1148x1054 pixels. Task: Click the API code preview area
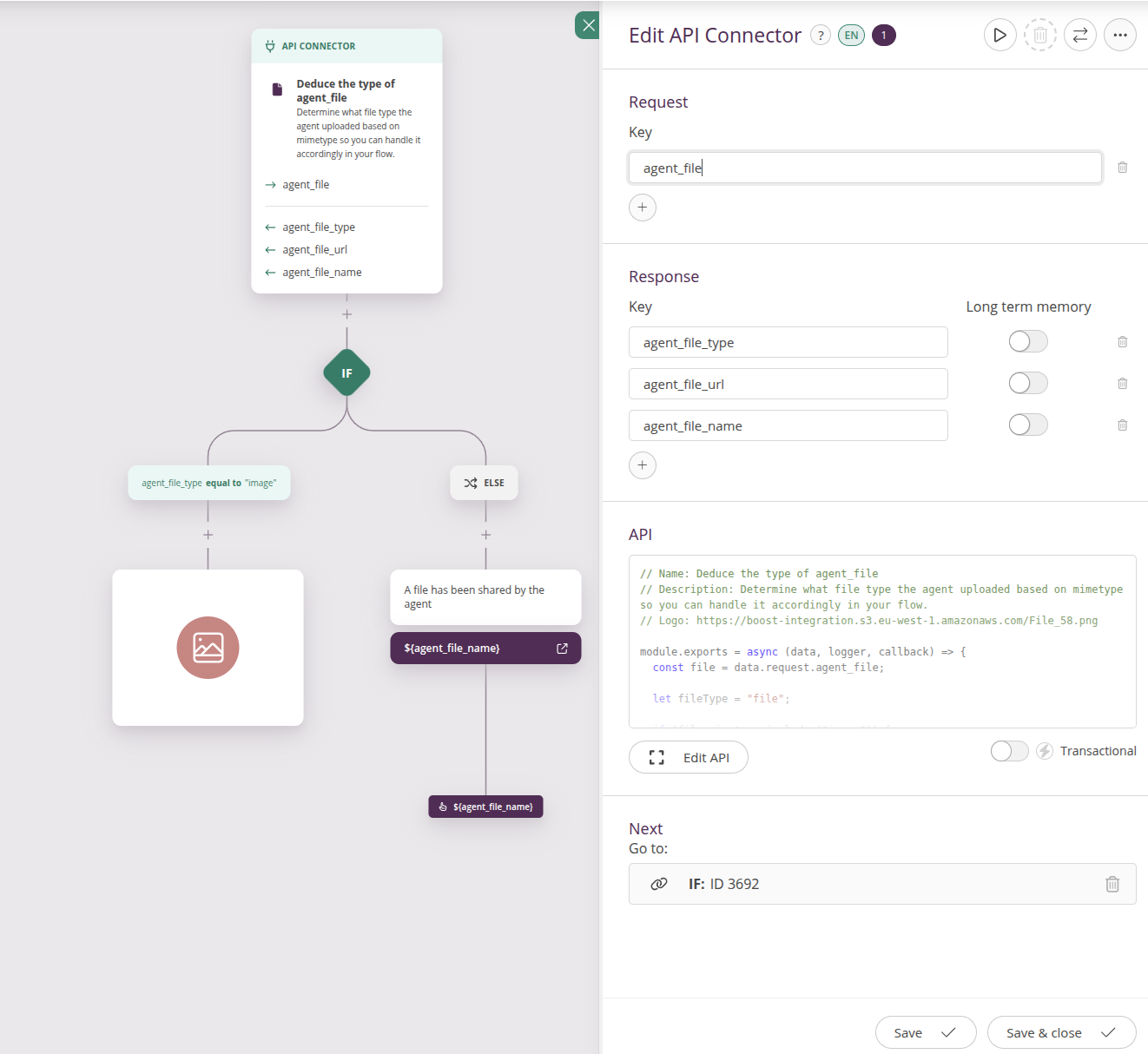point(882,642)
